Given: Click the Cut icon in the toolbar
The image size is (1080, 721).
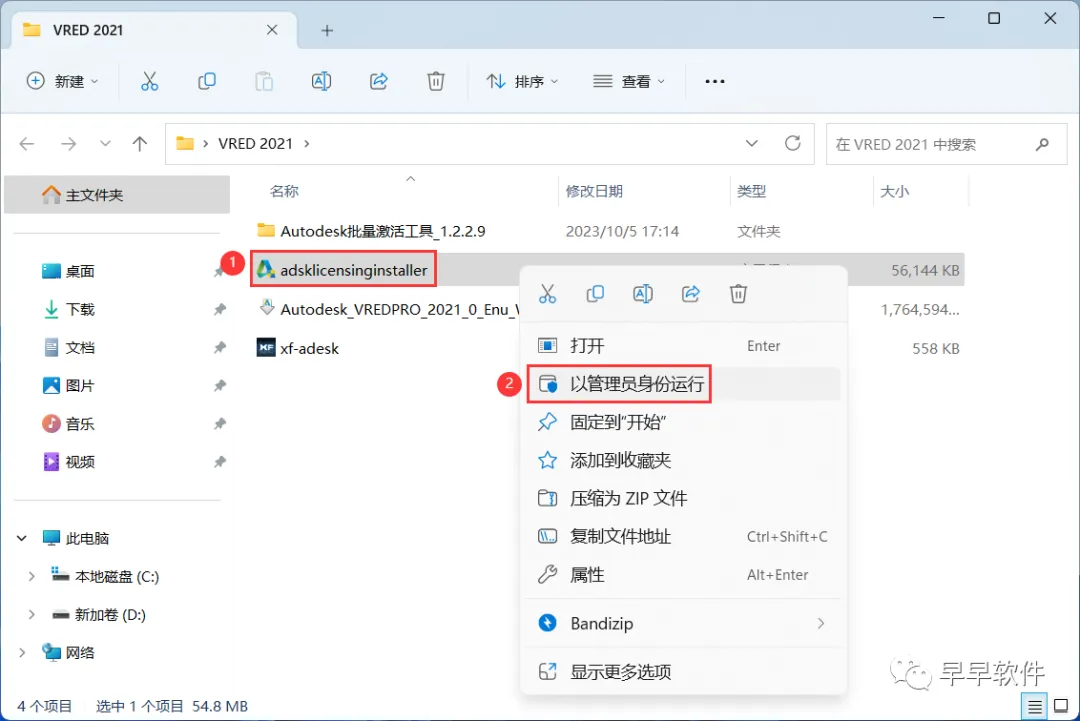Looking at the screenshot, I should pos(149,81).
